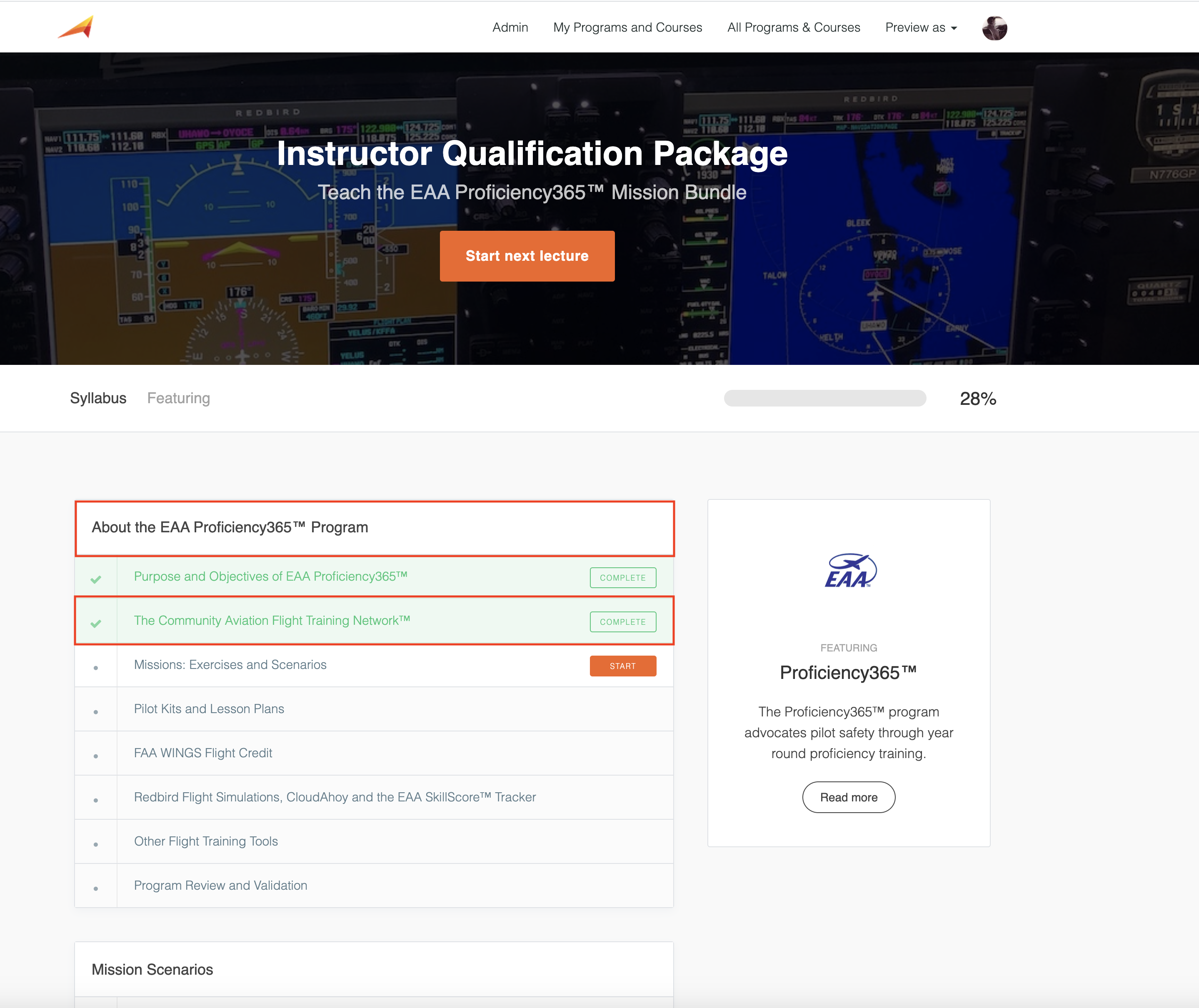Open the Preview as dropdown

point(921,27)
